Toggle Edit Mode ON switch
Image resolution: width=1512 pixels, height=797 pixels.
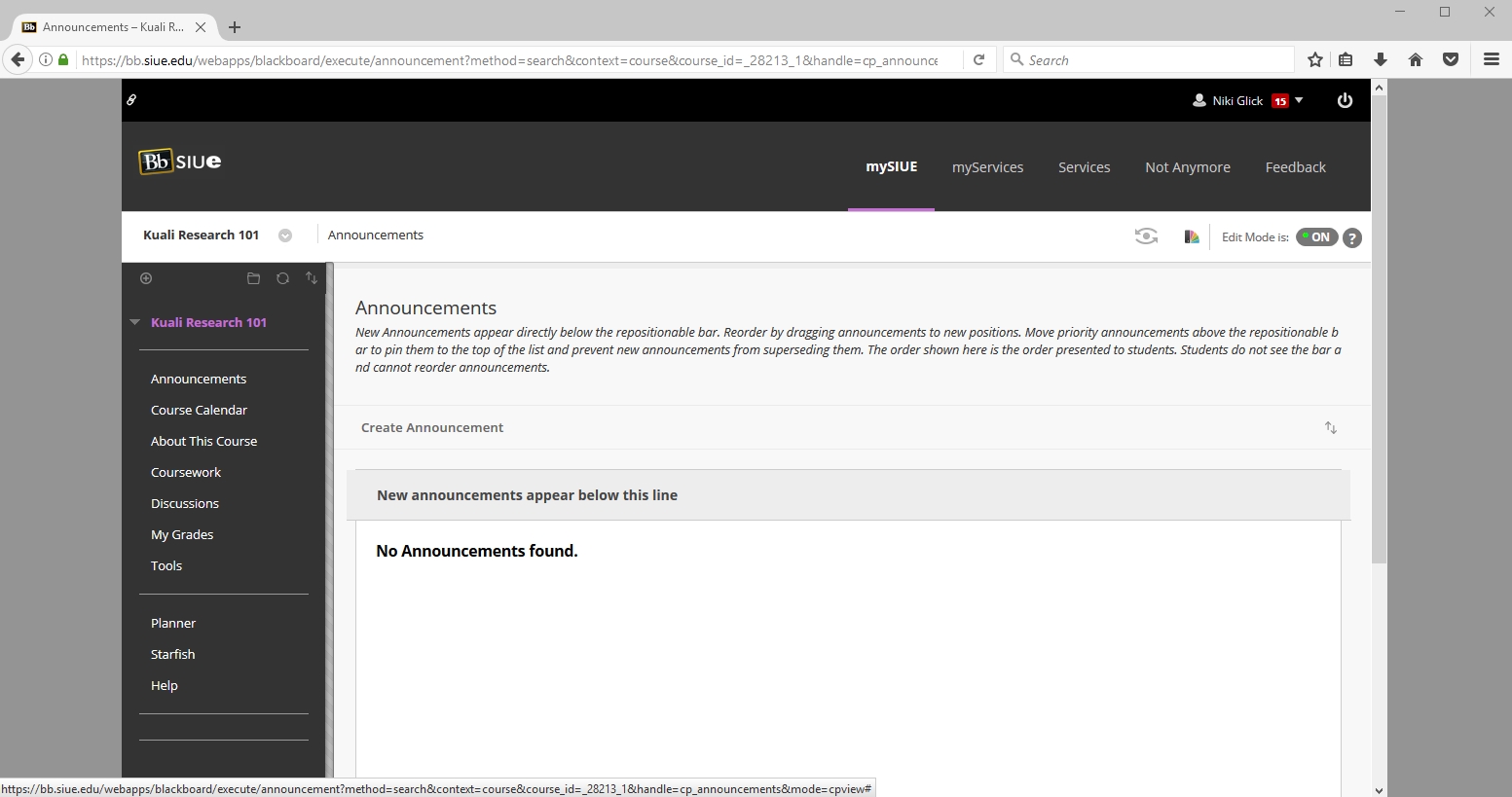point(1316,237)
